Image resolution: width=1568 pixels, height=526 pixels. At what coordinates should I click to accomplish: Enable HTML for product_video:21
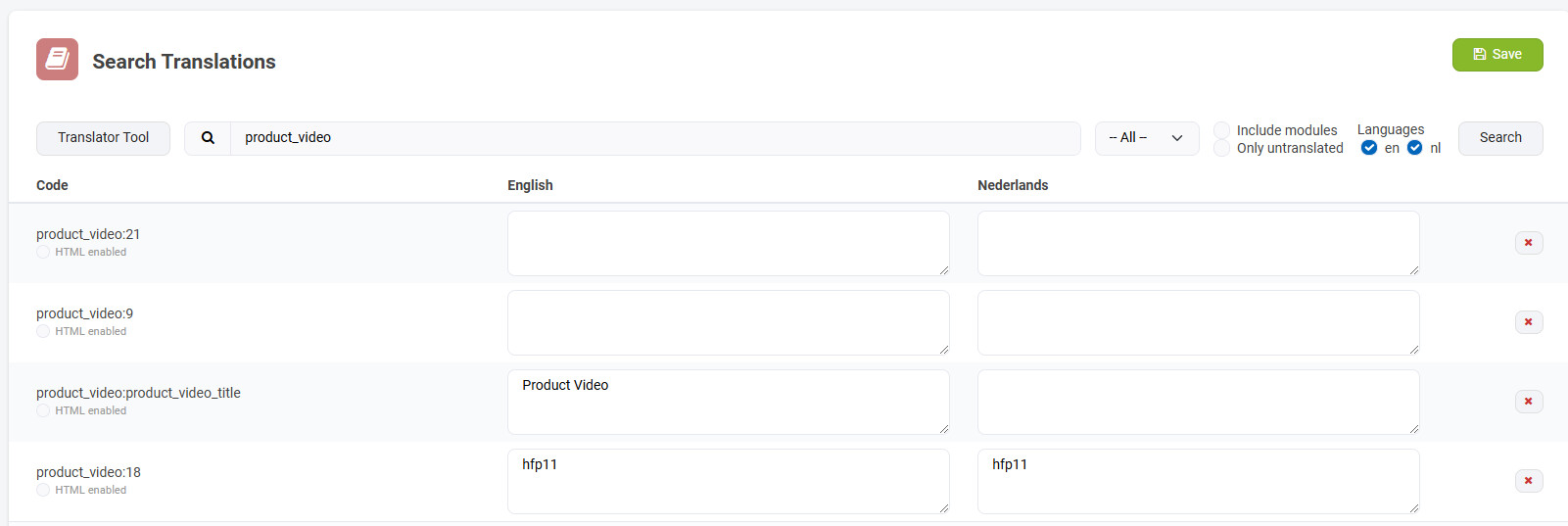[43, 253]
